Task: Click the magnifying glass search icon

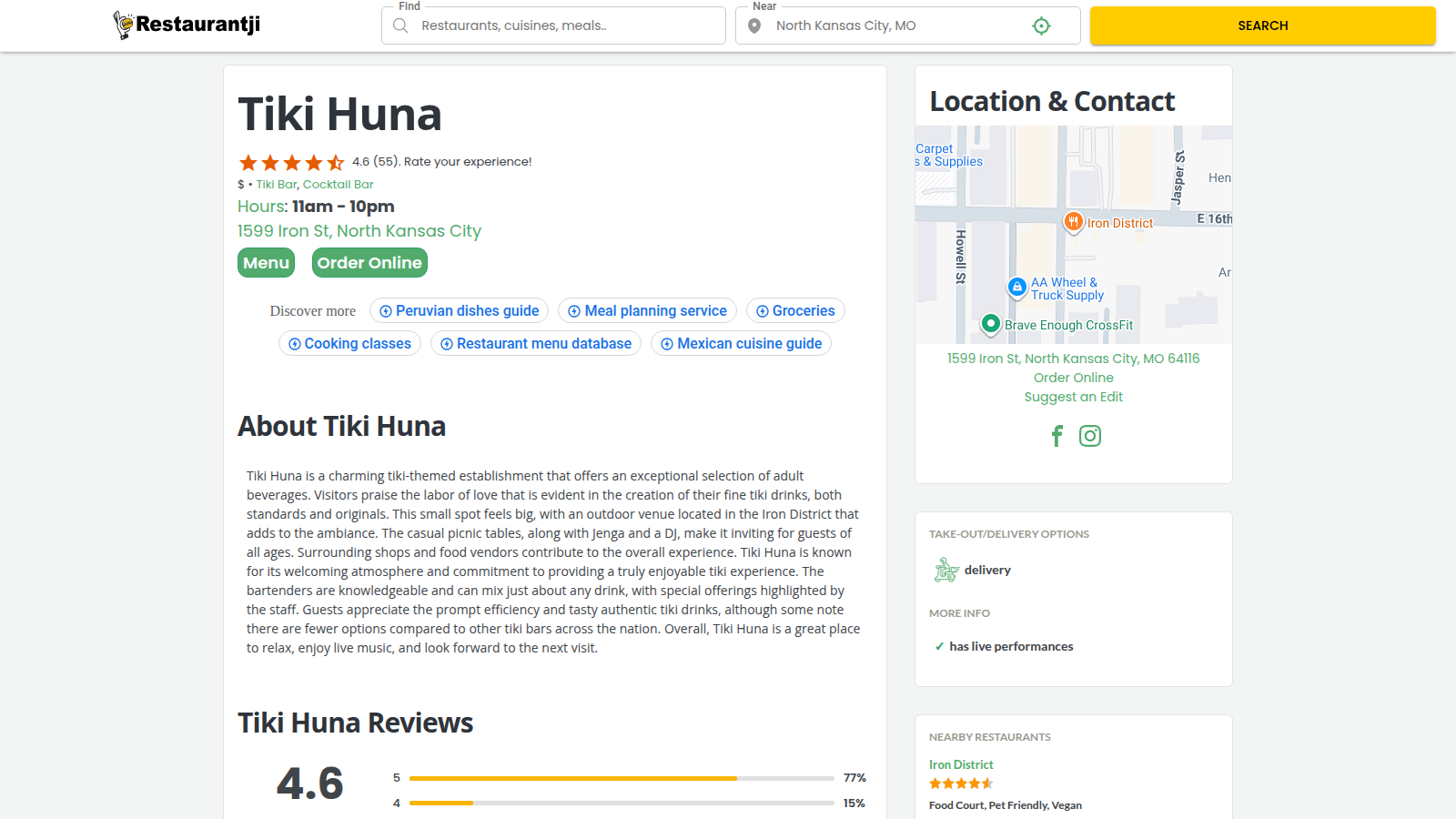Action: [400, 25]
